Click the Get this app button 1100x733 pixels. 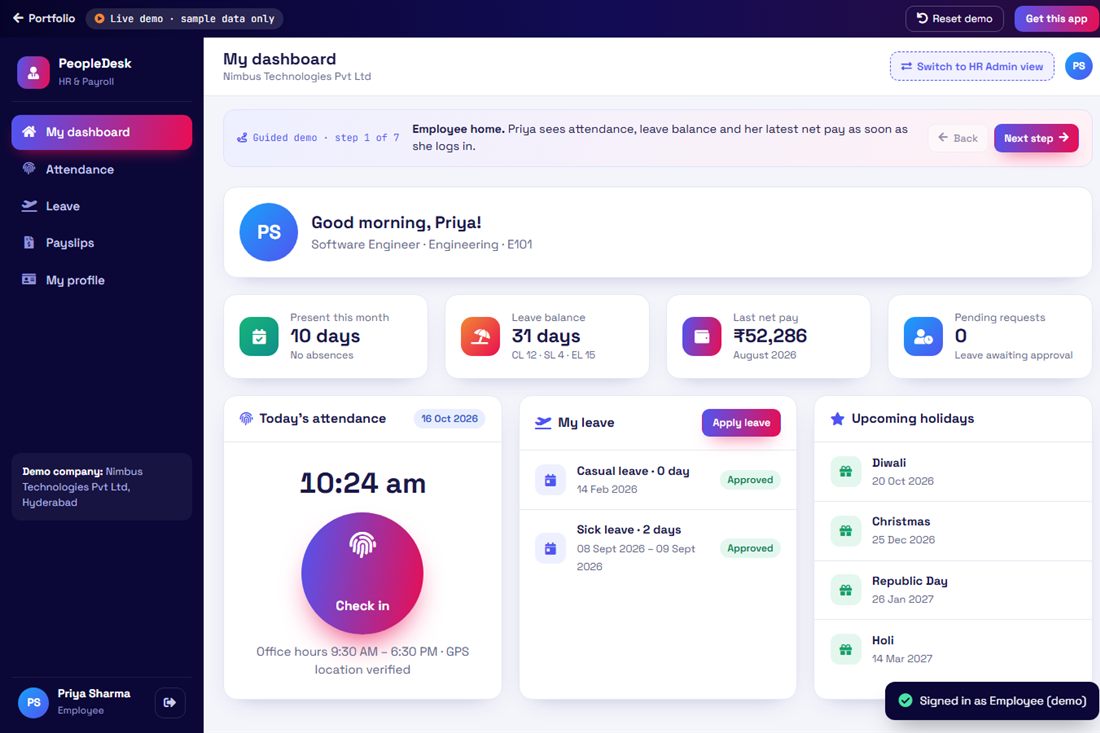(1056, 18)
